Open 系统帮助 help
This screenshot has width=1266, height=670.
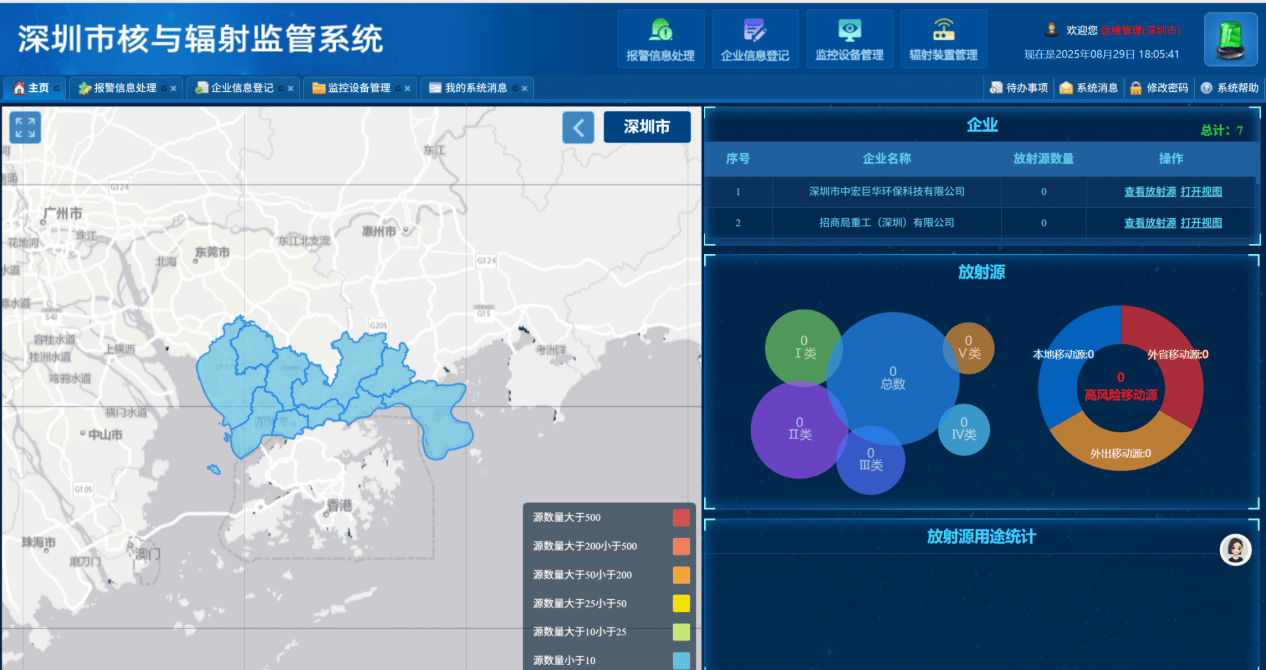point(1230,88)
